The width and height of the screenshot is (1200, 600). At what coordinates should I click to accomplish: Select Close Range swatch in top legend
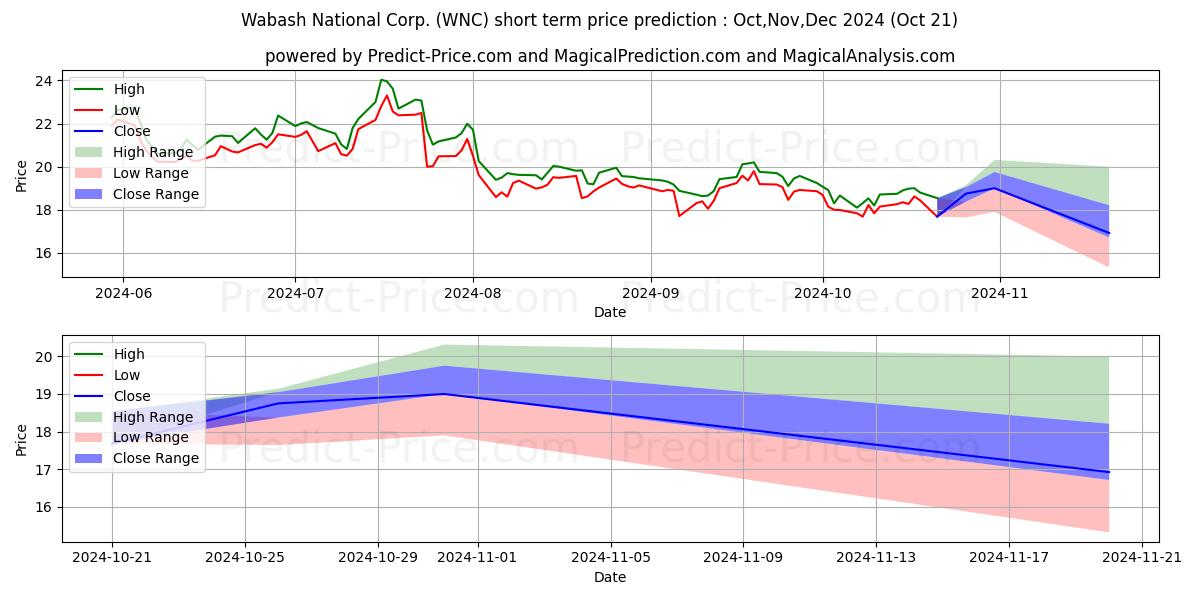pyautogui.click(x=90, y=194)
